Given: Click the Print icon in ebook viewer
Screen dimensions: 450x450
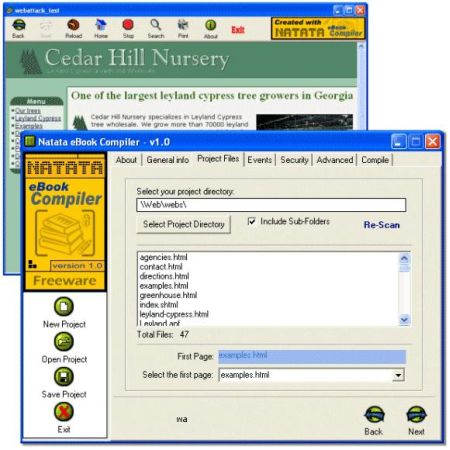Looking at the screenshot, I should tap(183, 25).
